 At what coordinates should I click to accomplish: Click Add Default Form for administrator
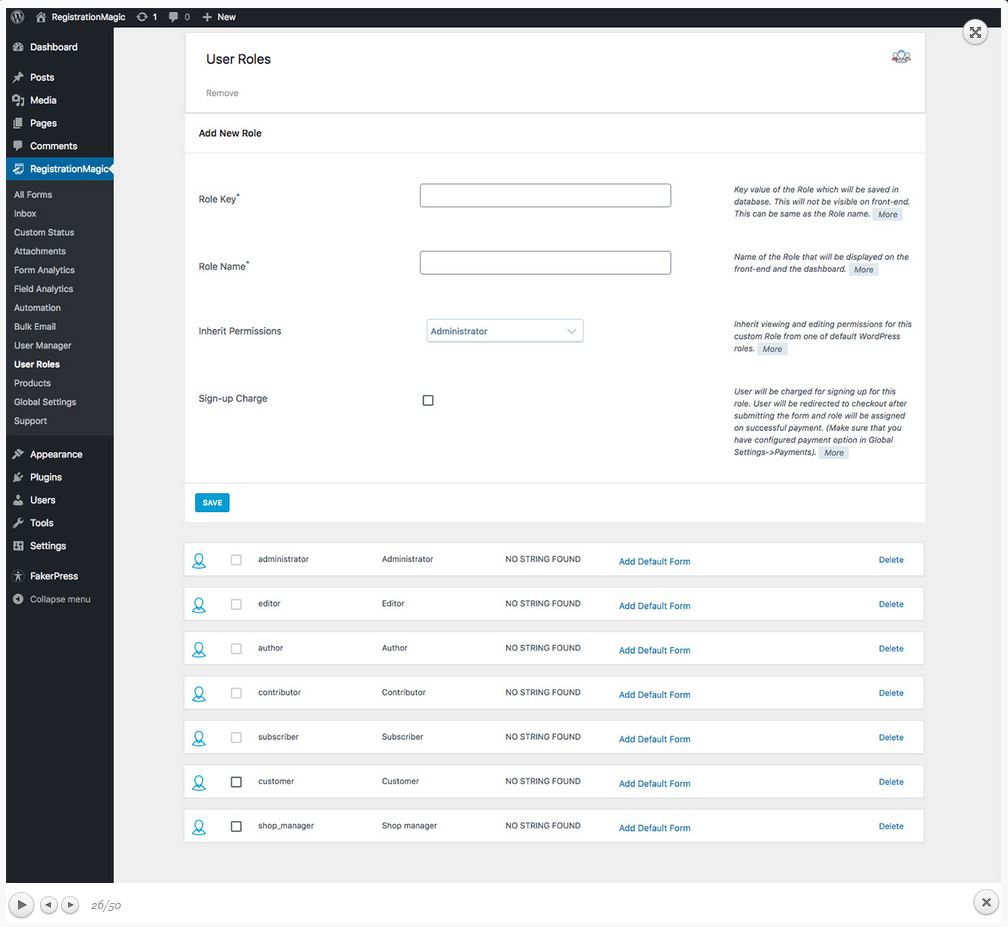654,561
